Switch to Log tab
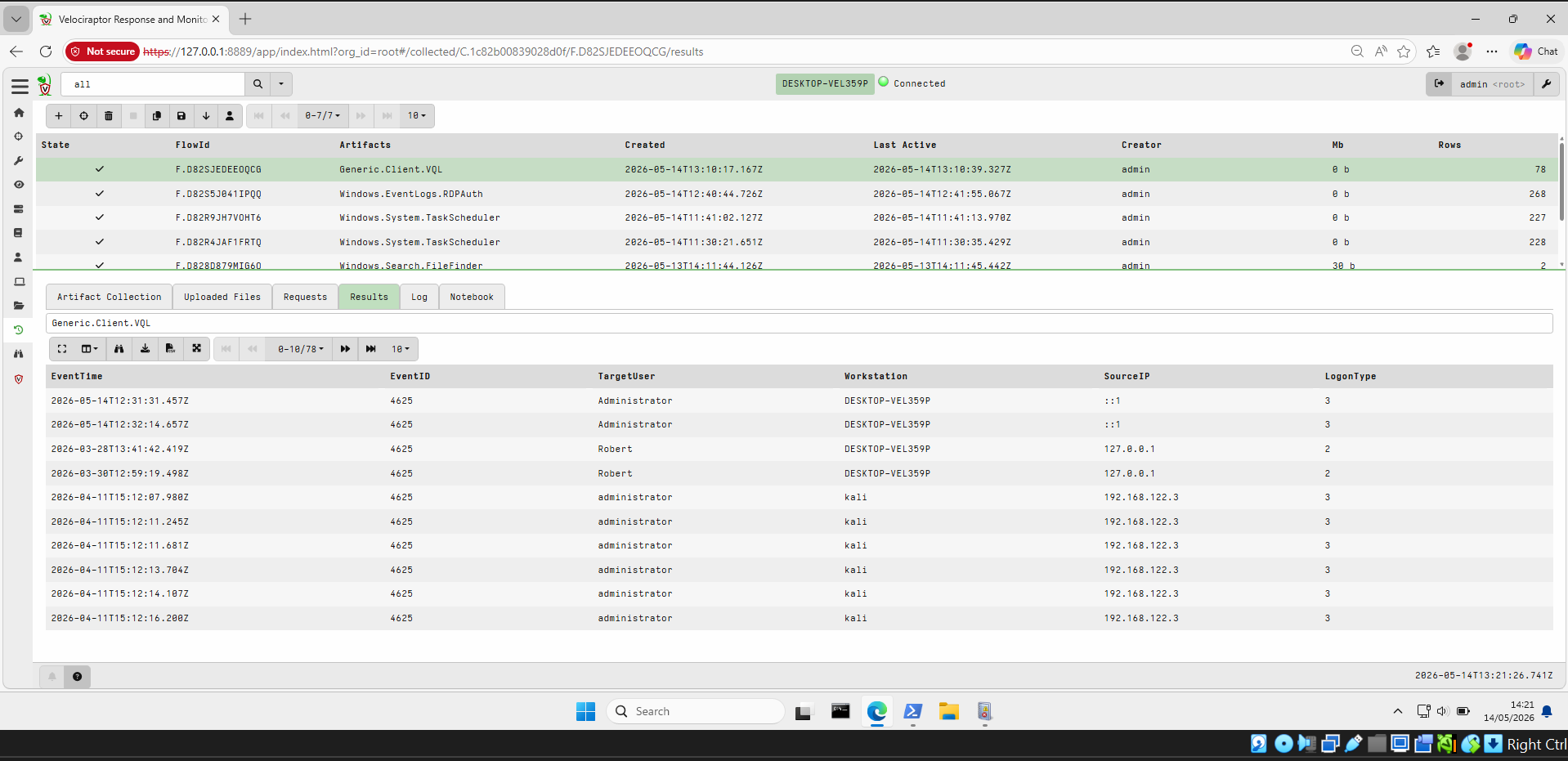 click(x=419, y=297)
